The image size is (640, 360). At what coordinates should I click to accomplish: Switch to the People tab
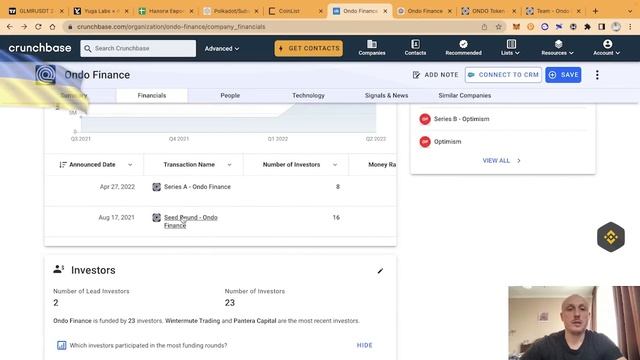coord(230,96)
